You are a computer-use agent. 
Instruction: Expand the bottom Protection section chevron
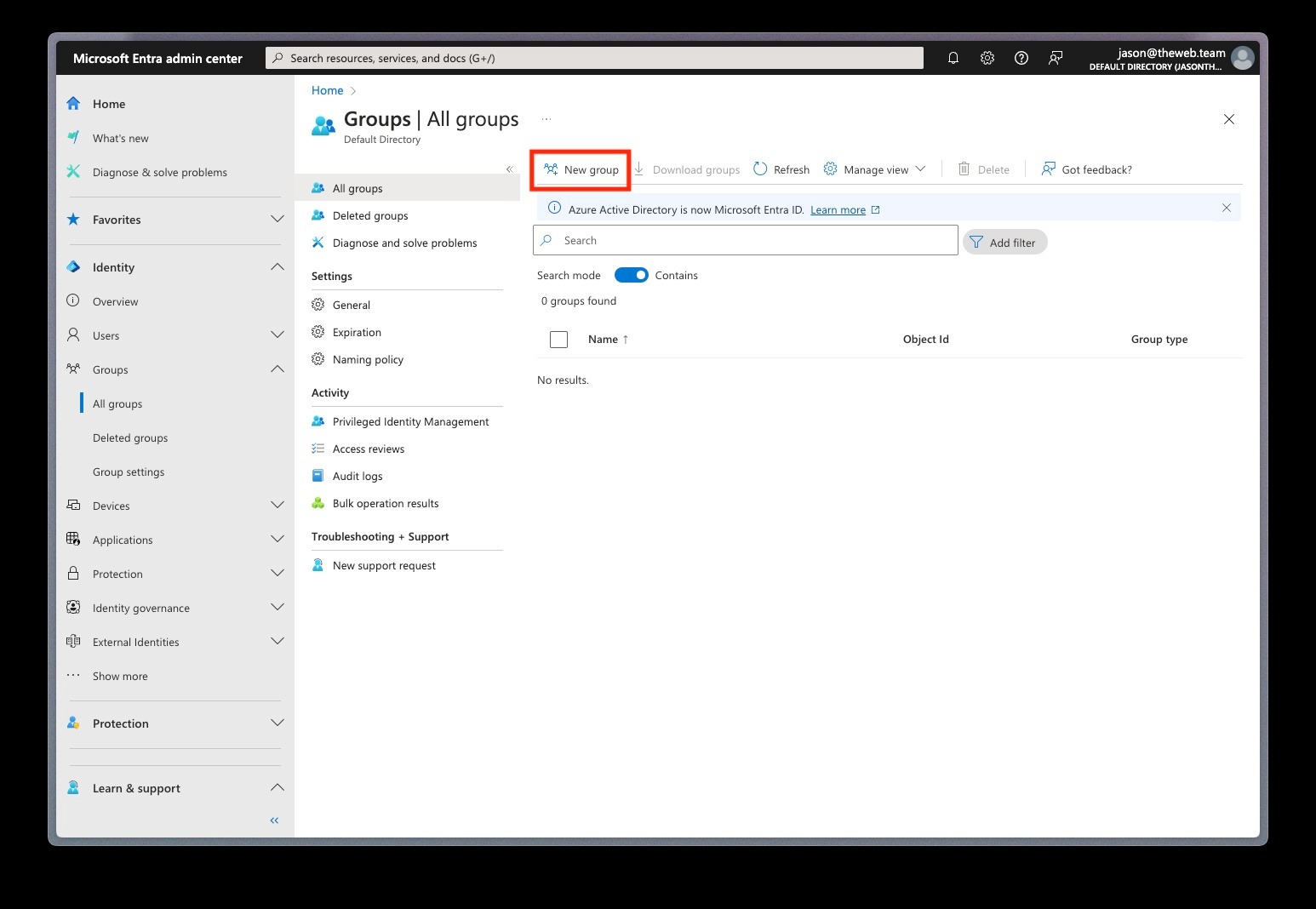(278, 723)
